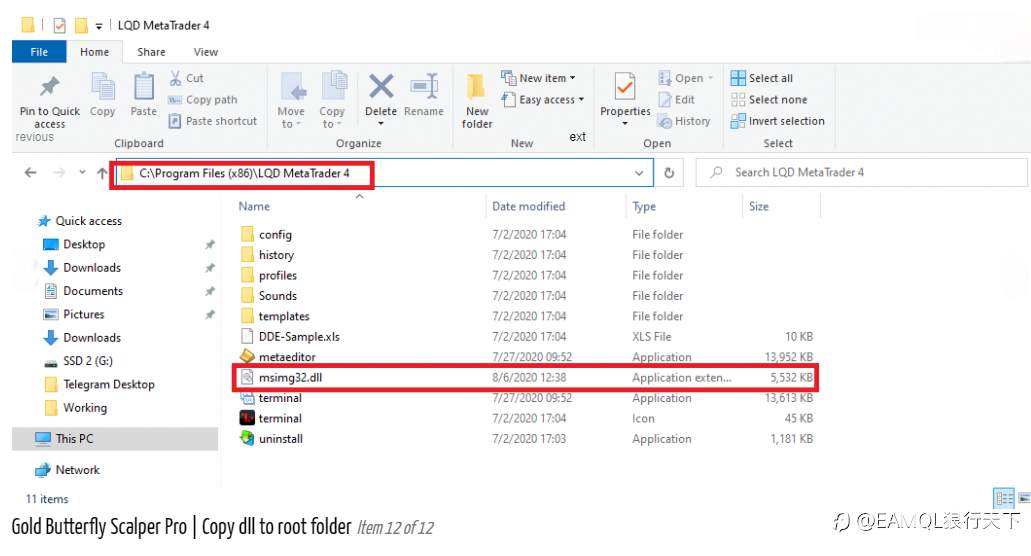Open the New item dropdown
1031x556 pixels.
[x=539, y=78]
